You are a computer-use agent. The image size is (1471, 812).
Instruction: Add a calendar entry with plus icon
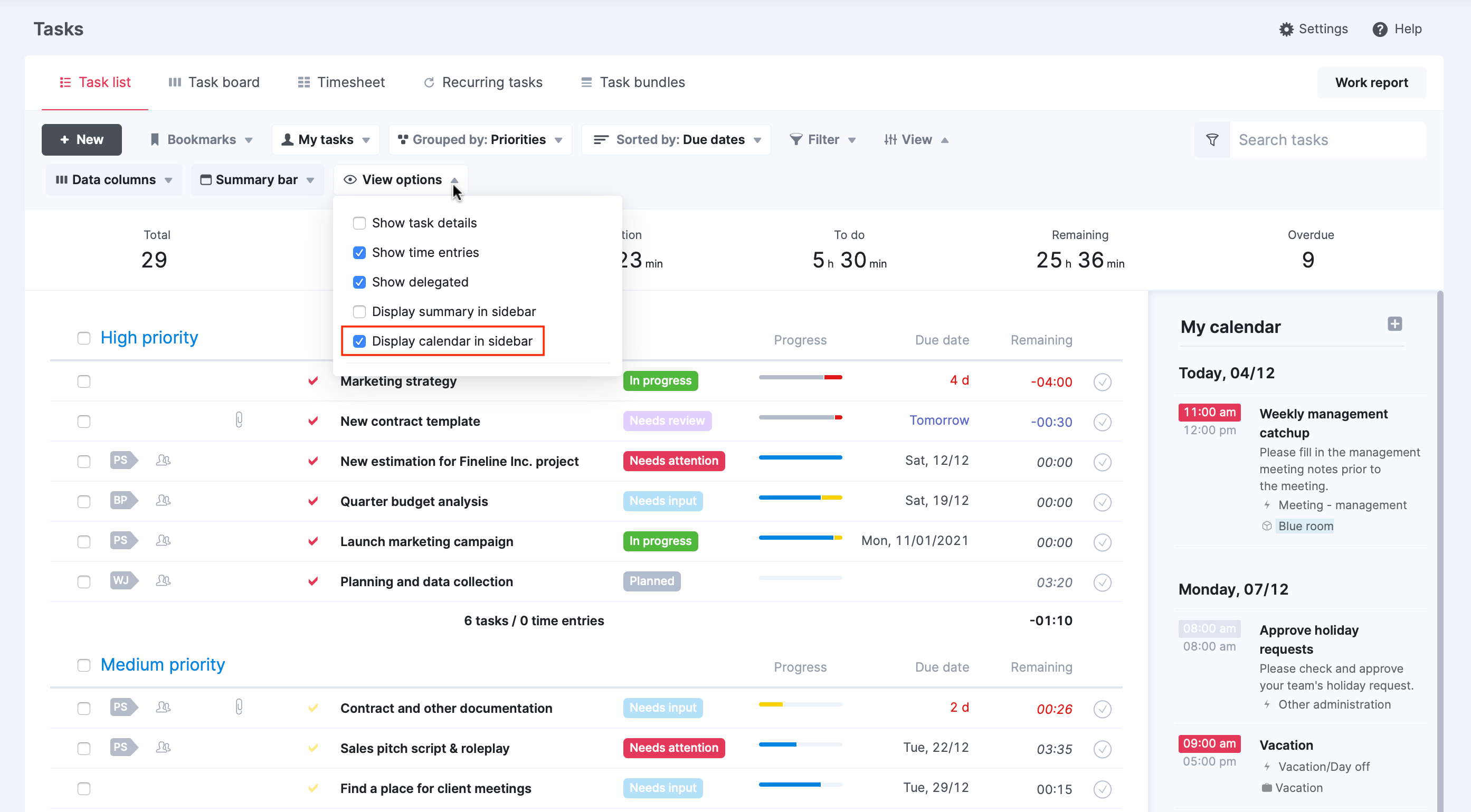(x=1394, y=324)
